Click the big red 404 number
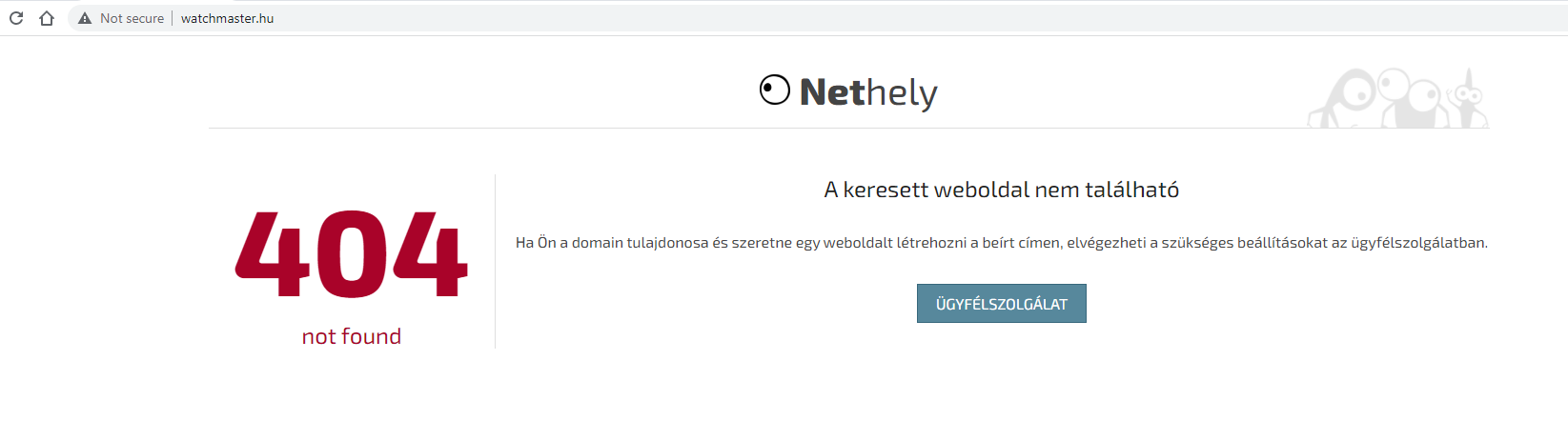This screenshot has width=1568, height=421. (352, 254)
